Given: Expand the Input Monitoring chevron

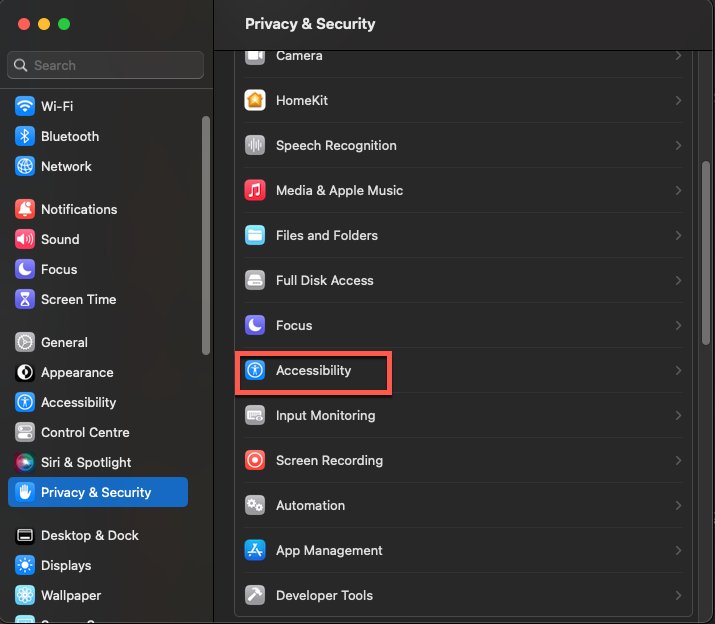Looking at the screenshot, I should (679, 416).
